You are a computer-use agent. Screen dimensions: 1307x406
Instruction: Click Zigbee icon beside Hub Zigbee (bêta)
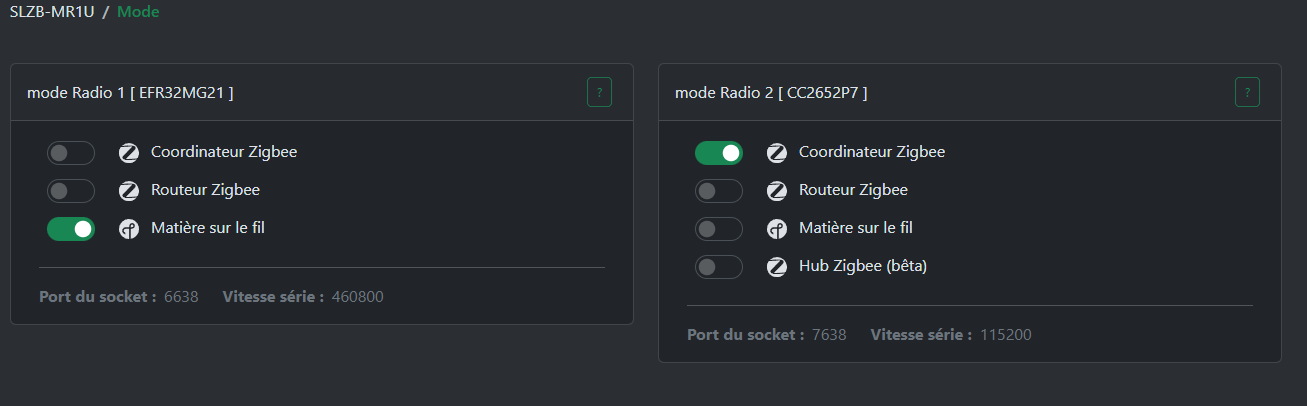pyautogui.click(x=777, y=267)
